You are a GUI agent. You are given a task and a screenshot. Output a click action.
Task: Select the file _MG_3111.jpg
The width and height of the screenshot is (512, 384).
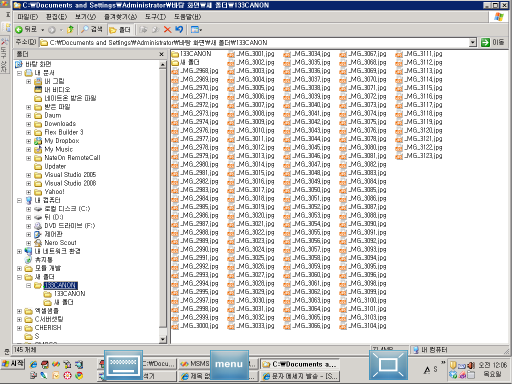pos(423,54)
